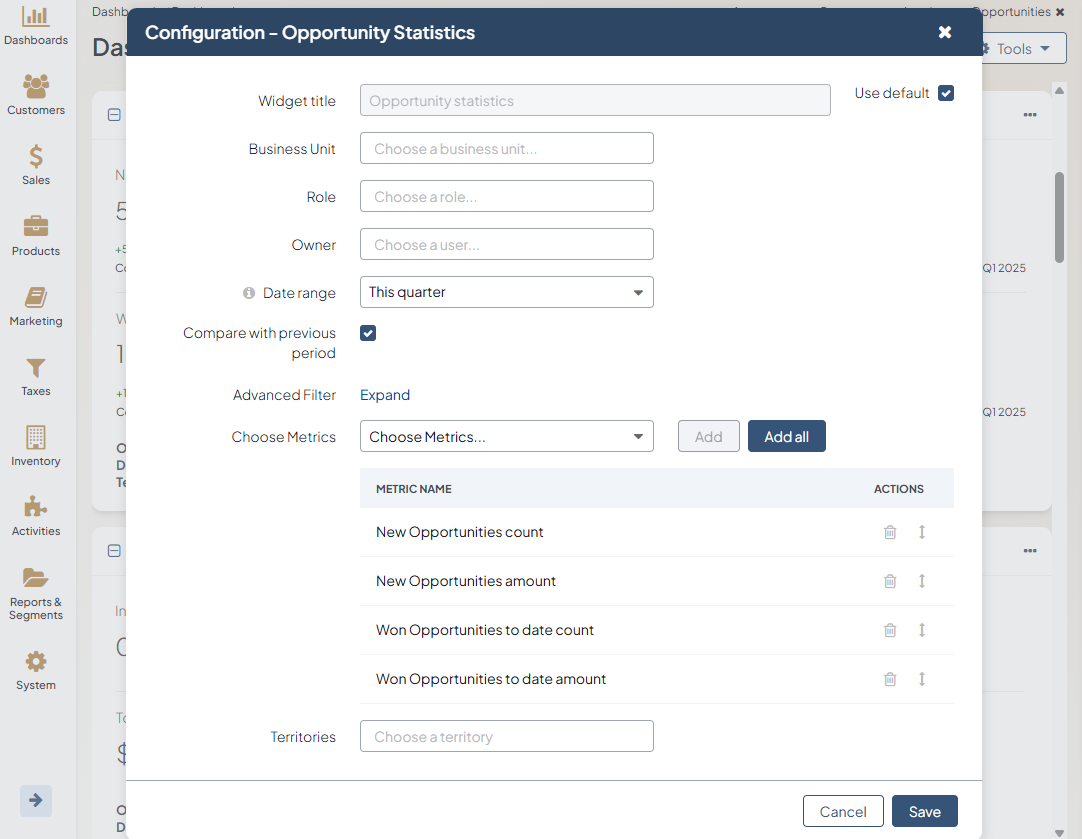
Task: Click the page vertical scrollbar thumb
Action: [x=1059, y=215]
